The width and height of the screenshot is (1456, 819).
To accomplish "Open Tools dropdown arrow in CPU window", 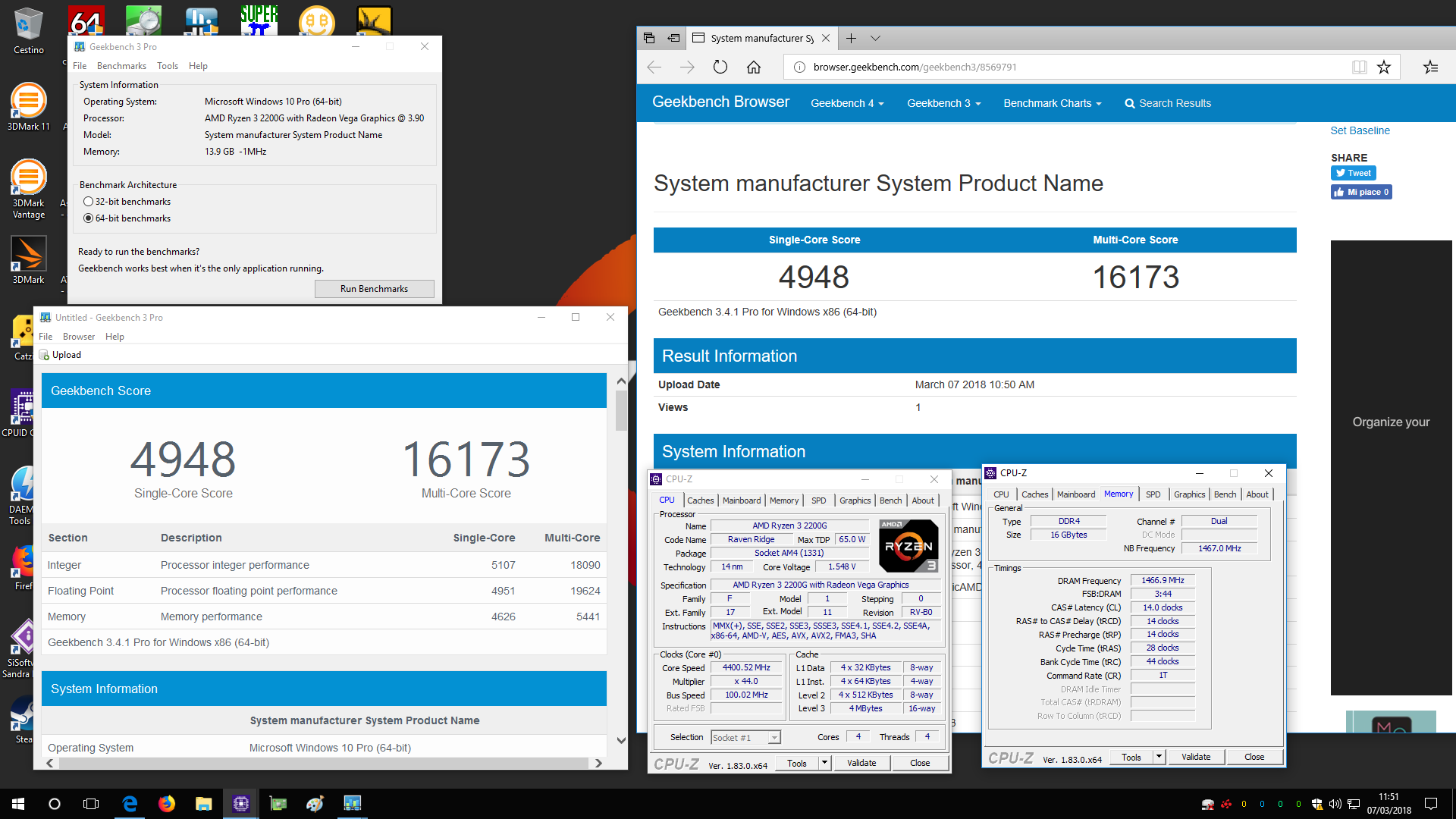I will [824, 763].
